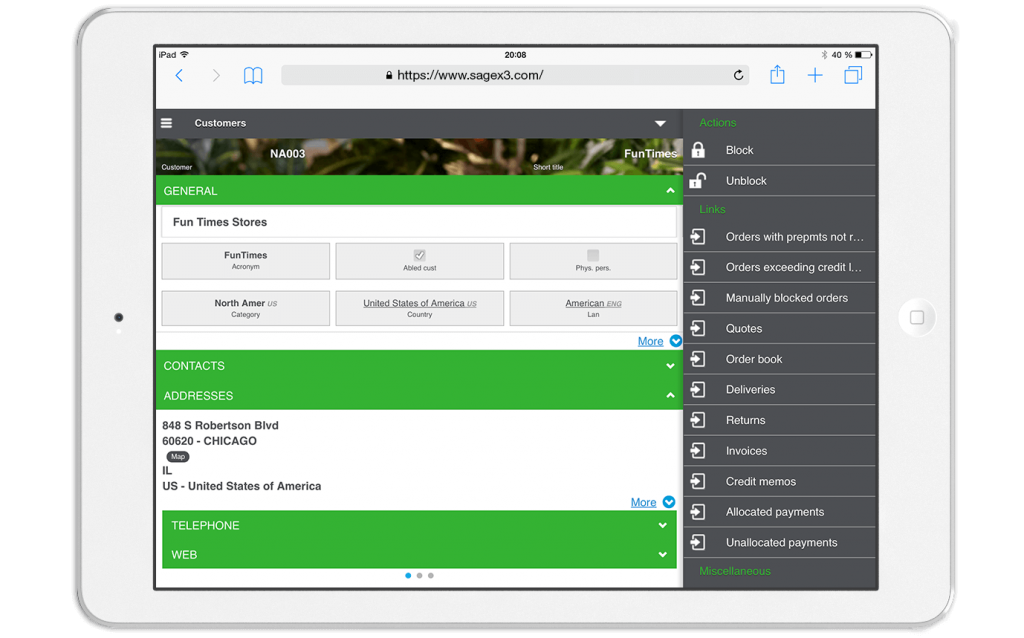
Task: Select Quotes in the Links menu
Action: (x=744, y=328)
